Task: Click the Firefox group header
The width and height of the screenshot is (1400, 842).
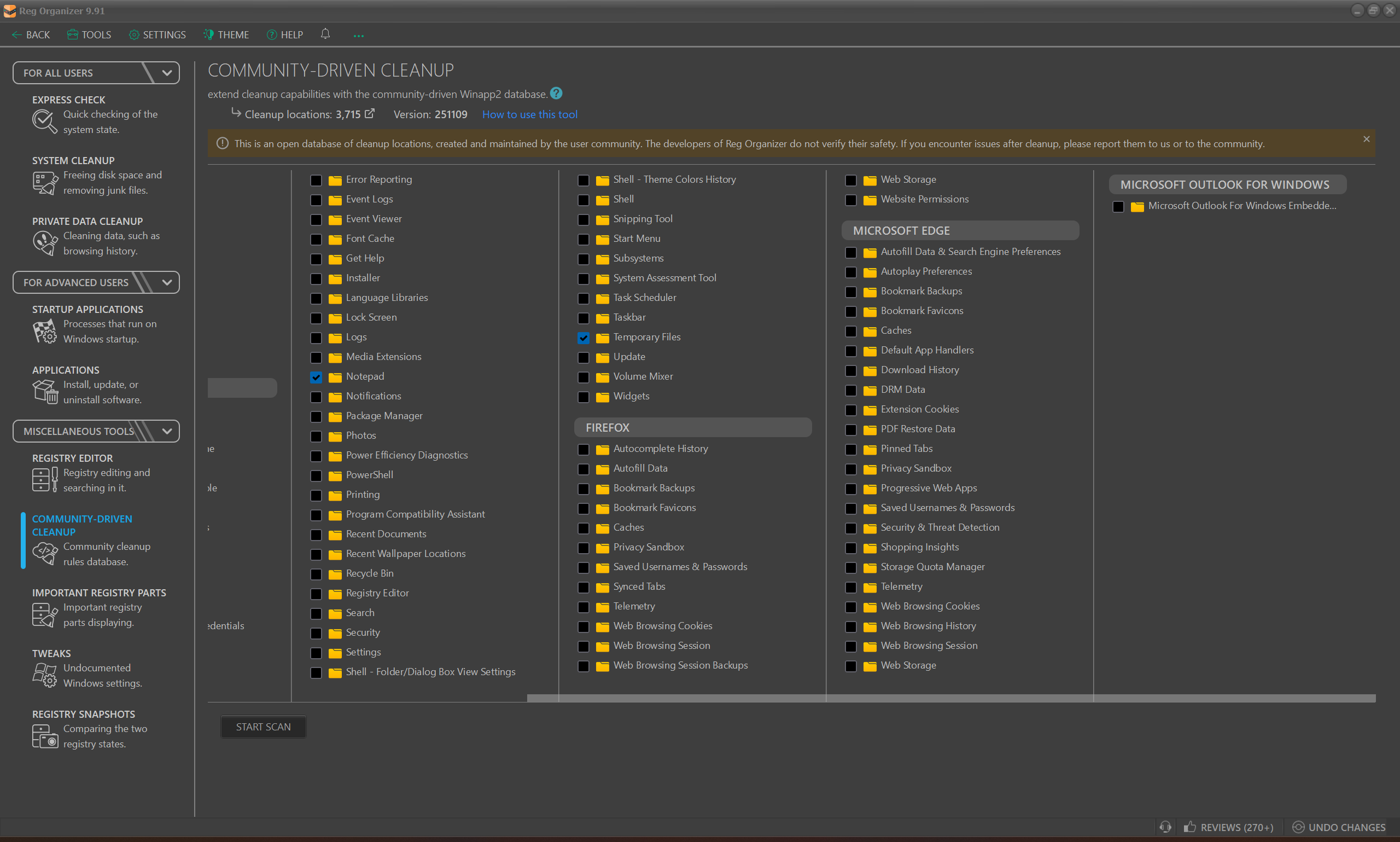Action: [693, 427]
